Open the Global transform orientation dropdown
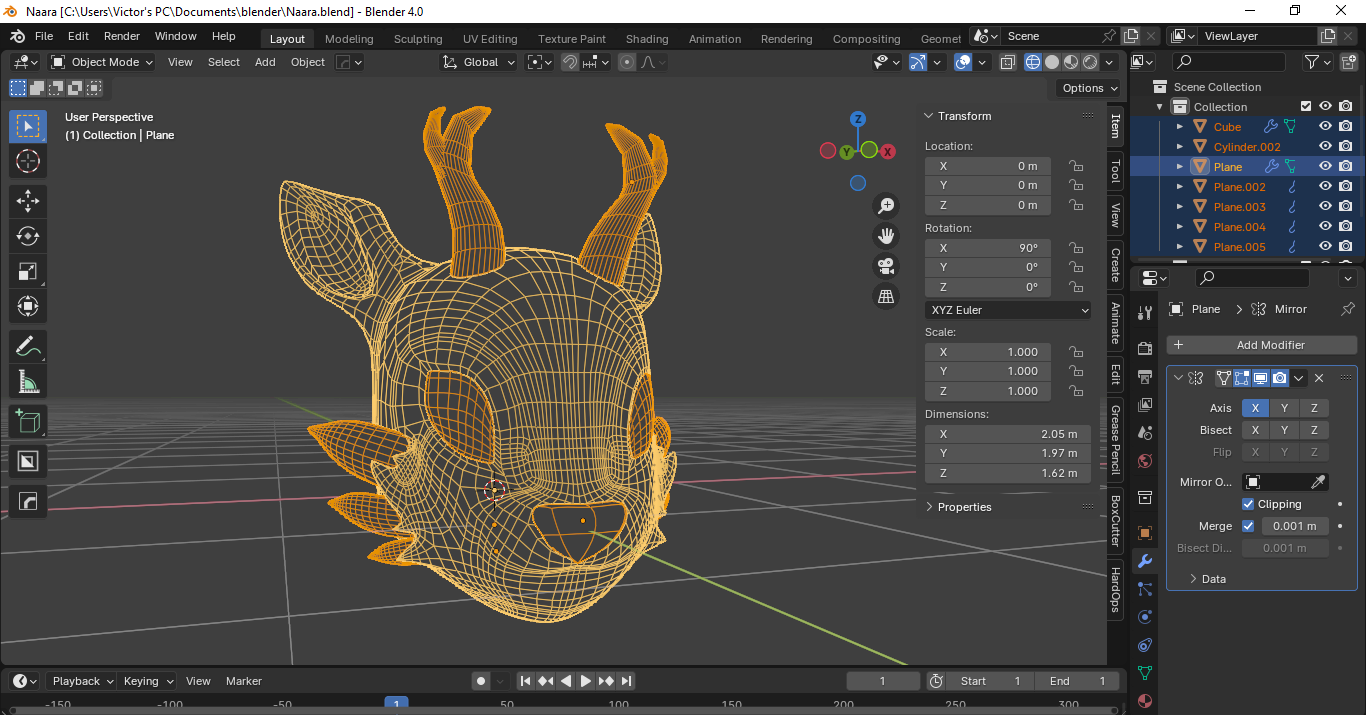This screenshot has width=1366, height=715. pyautogui.click(x=479, y=62)
